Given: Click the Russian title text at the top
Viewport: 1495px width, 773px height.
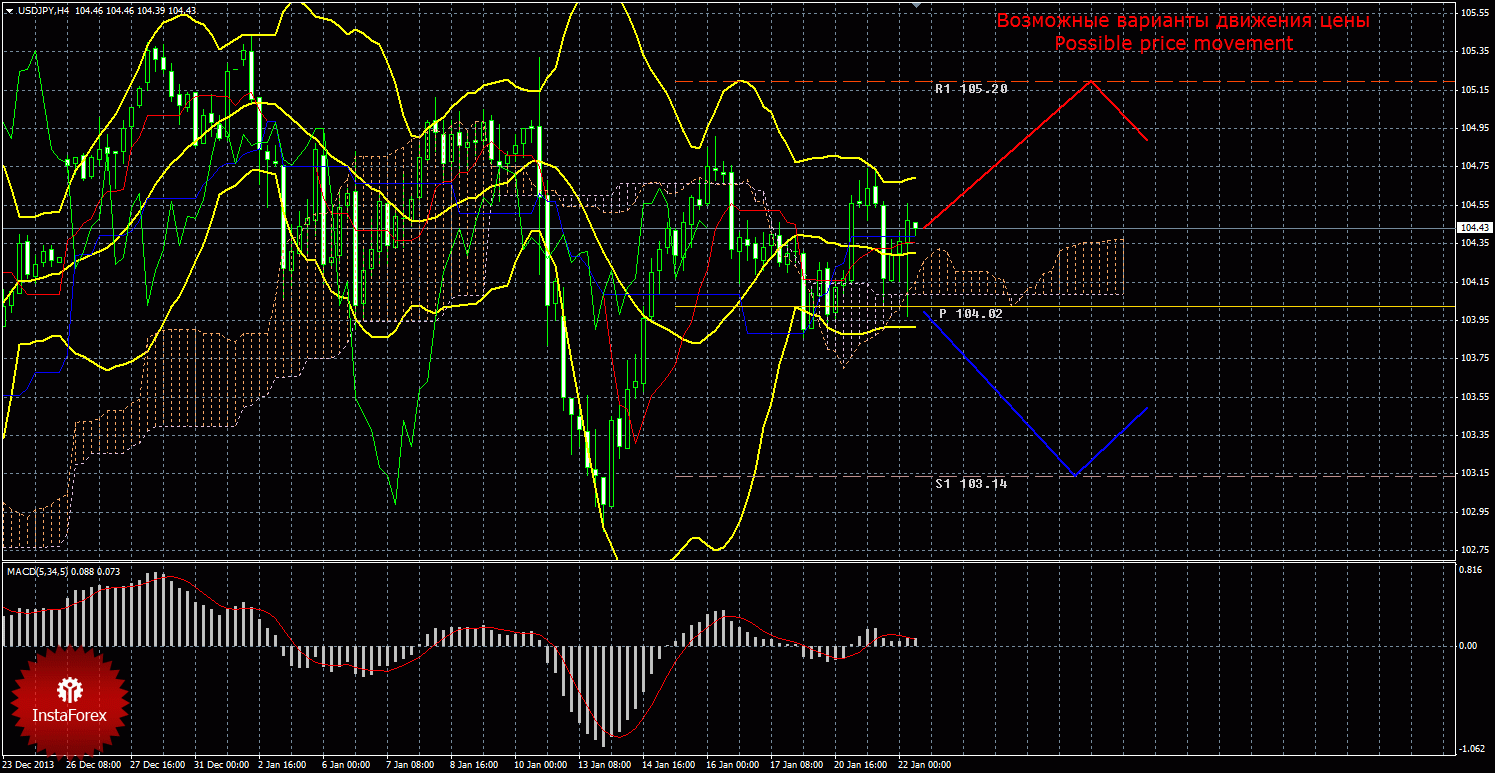Looking at the screenshot, I should [x=1183, y=21].
